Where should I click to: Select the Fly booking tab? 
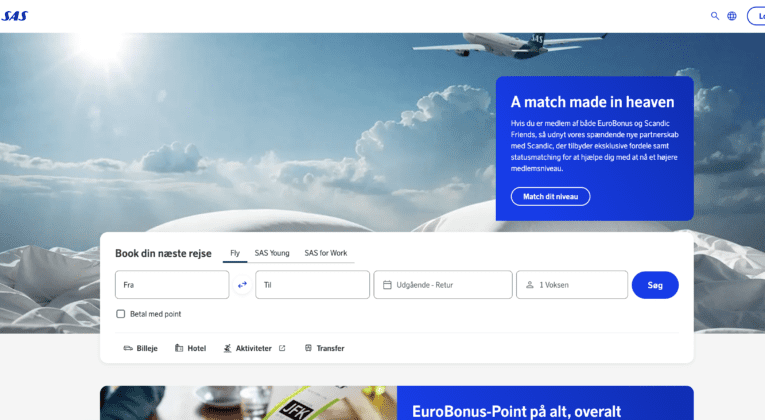235,253
